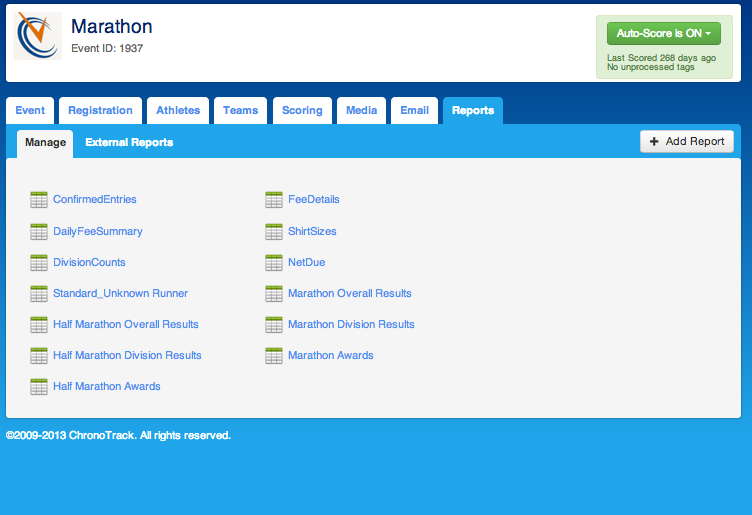Image resolution: width=752 pixels, height=515 pixels.
Task: Switch to the Event tab
Action: tap(30, 111)
